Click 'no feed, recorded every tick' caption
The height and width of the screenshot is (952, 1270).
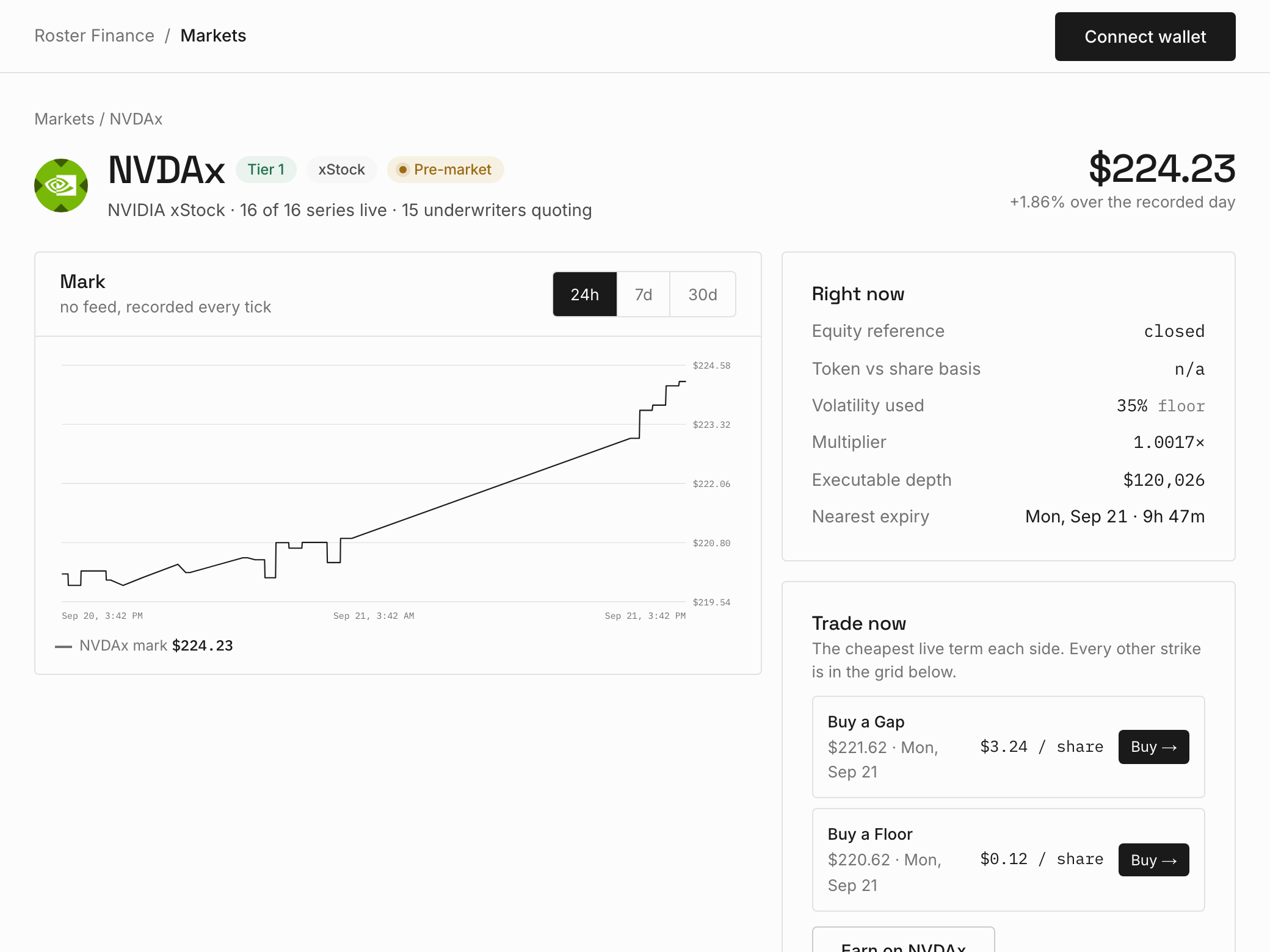[165, 307]
